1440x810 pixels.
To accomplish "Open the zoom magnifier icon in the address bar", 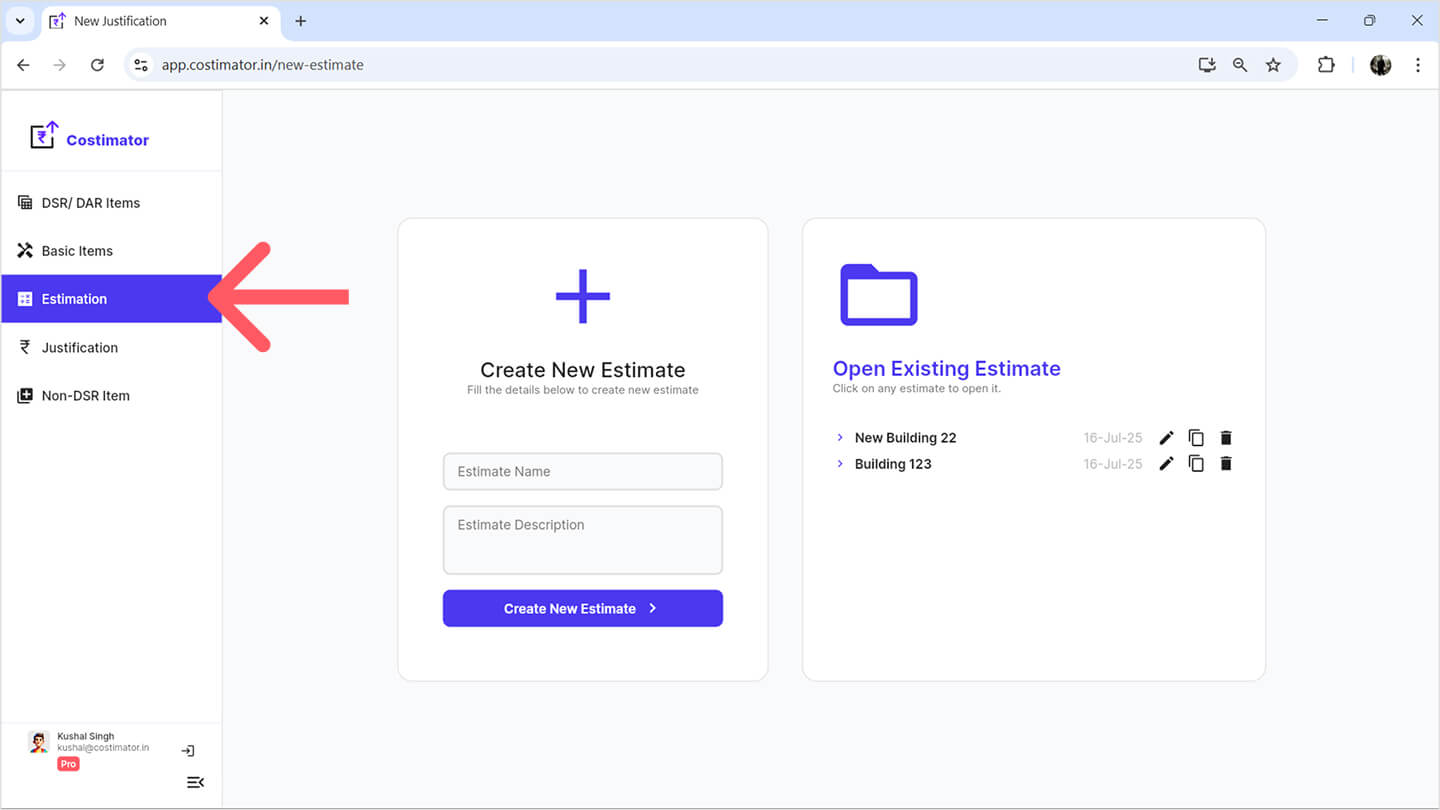I will (1240, 65).
